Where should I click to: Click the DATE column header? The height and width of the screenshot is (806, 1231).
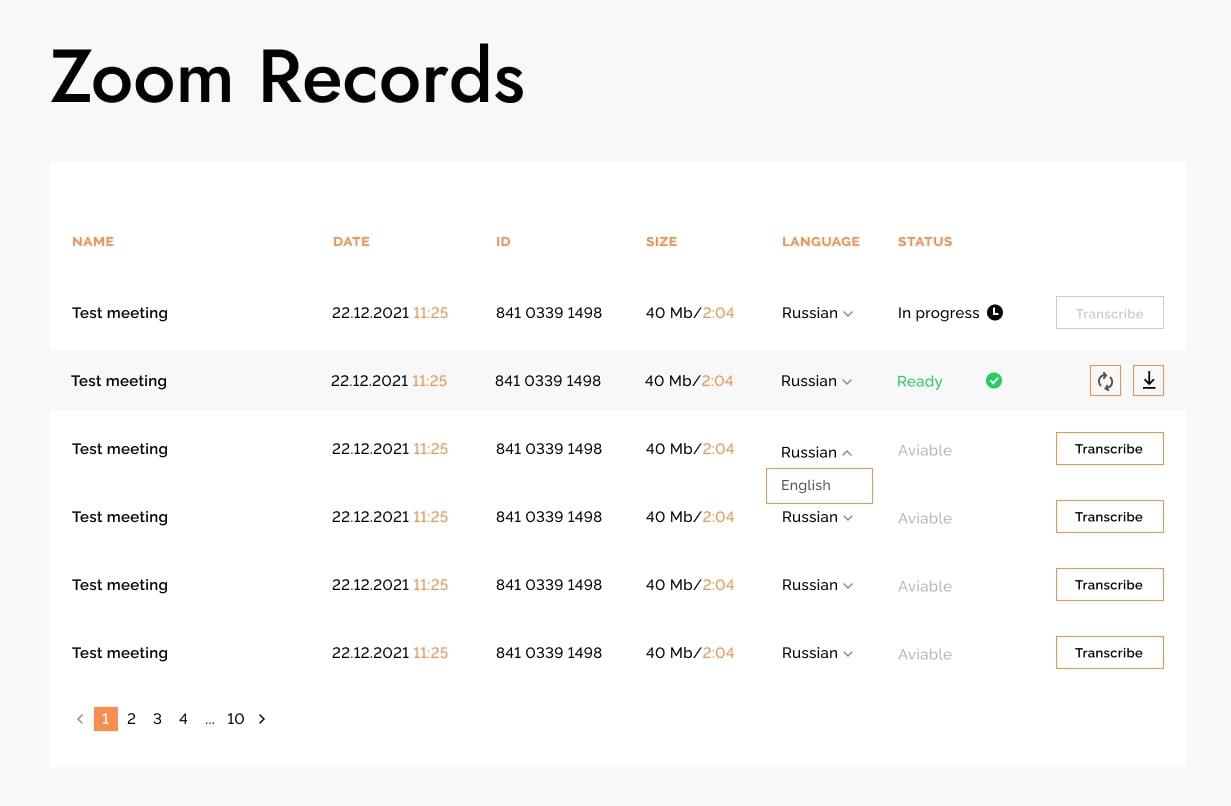351,242
